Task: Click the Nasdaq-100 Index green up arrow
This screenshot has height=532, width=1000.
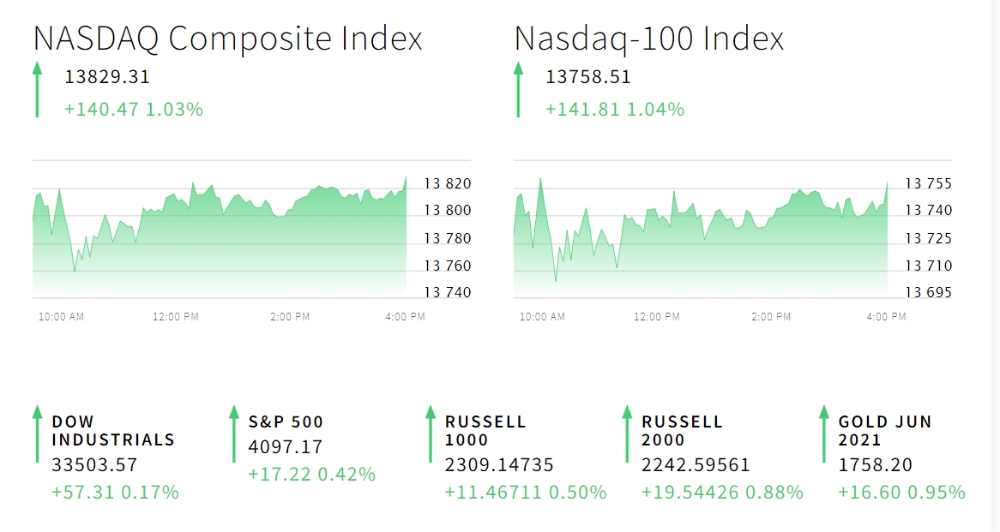Action: click(518, 89)
